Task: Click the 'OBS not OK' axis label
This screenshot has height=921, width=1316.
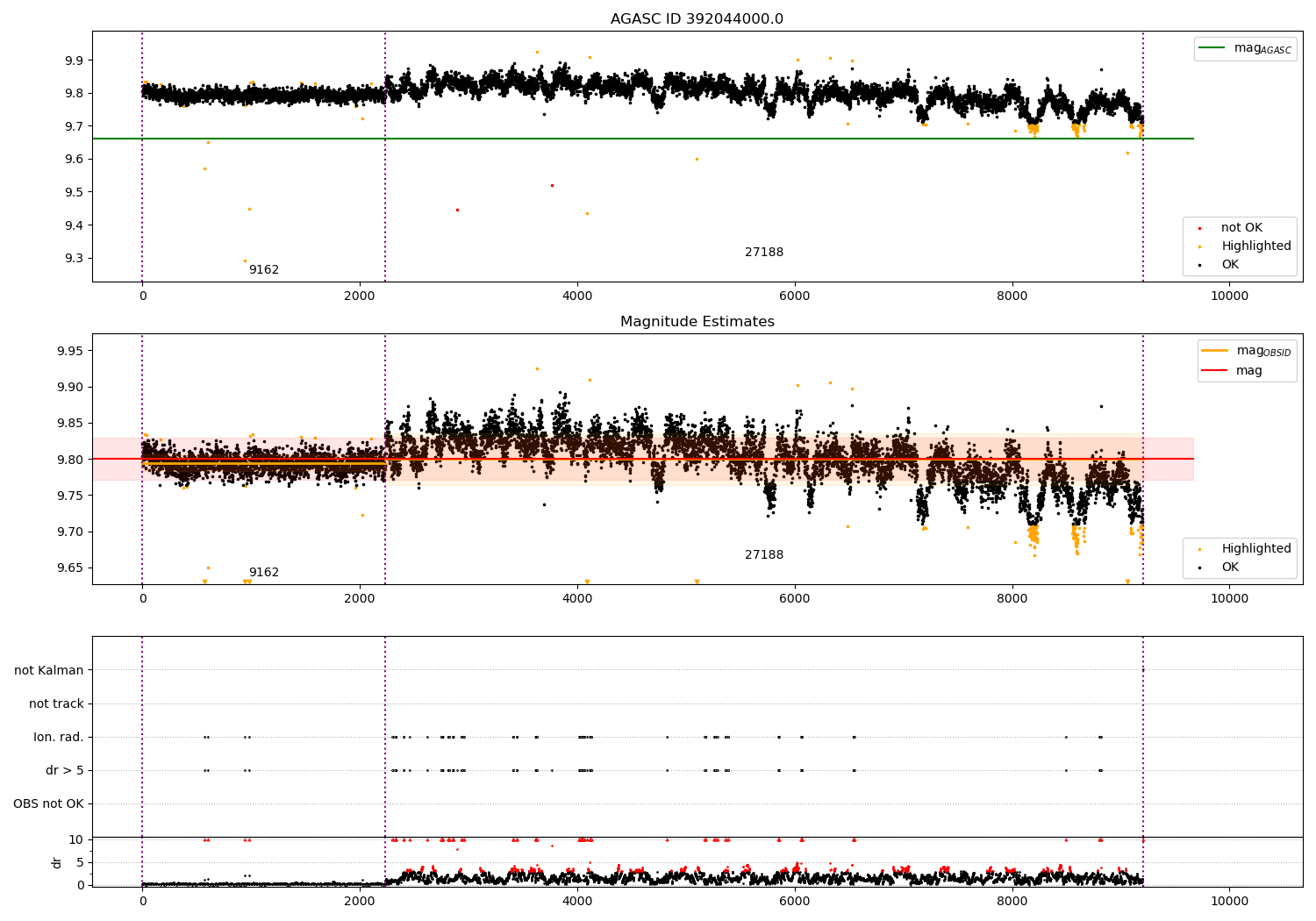Action: 48,803
